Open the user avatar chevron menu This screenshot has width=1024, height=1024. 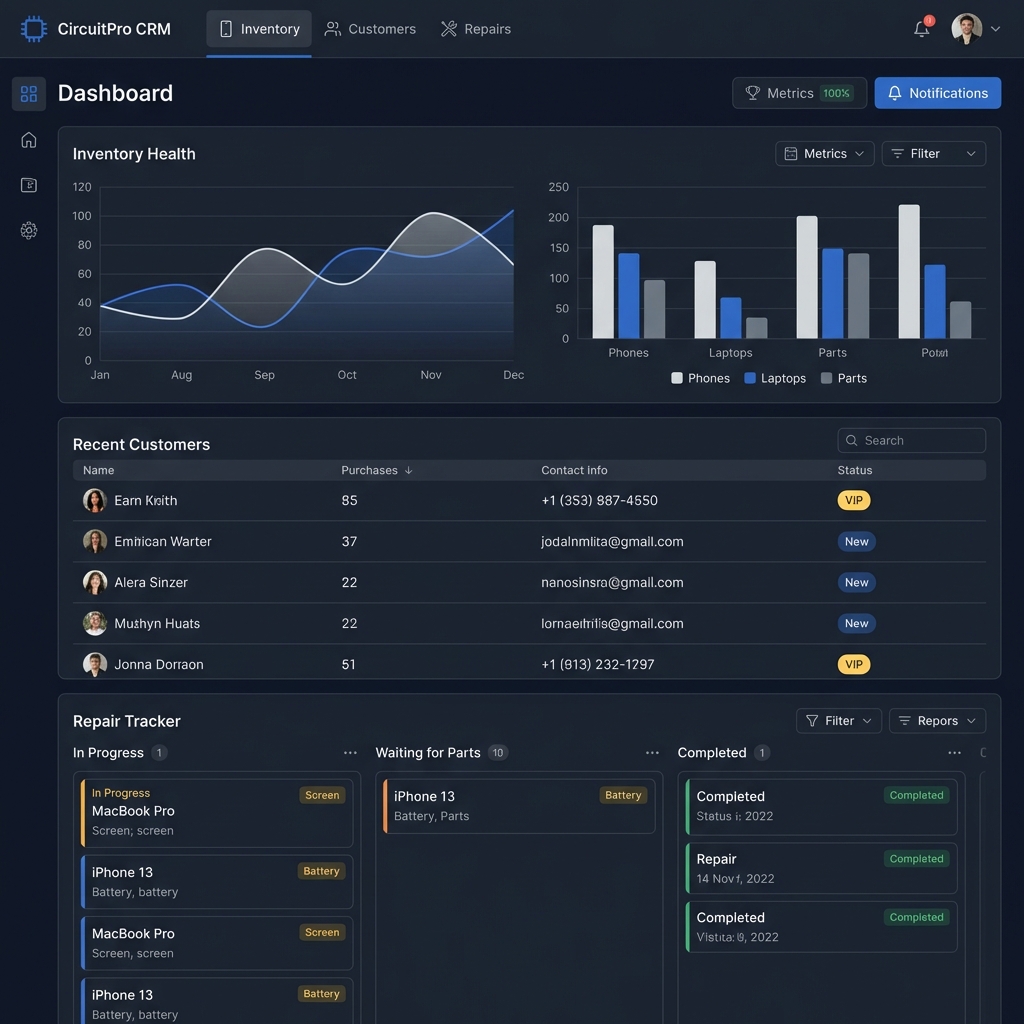coord(995,29)
